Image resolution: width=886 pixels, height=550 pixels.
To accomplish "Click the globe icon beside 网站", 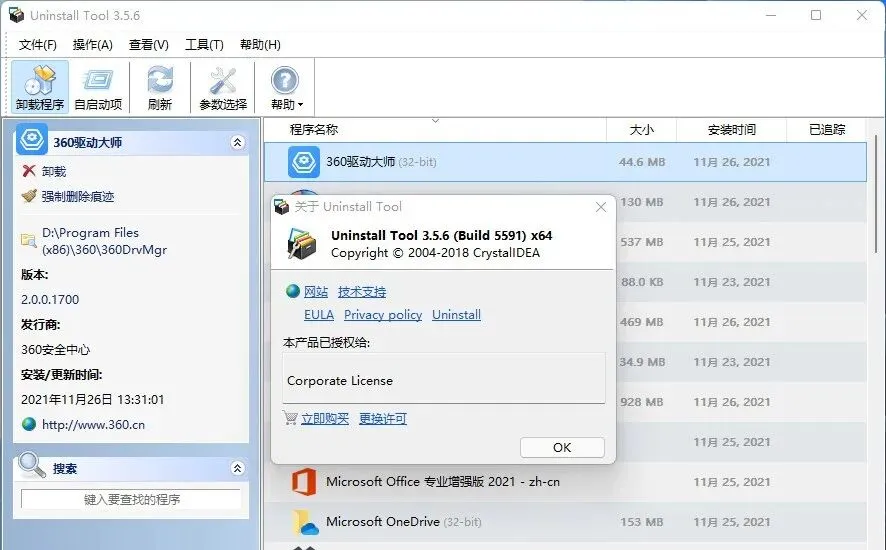I will tap(292, 291).
